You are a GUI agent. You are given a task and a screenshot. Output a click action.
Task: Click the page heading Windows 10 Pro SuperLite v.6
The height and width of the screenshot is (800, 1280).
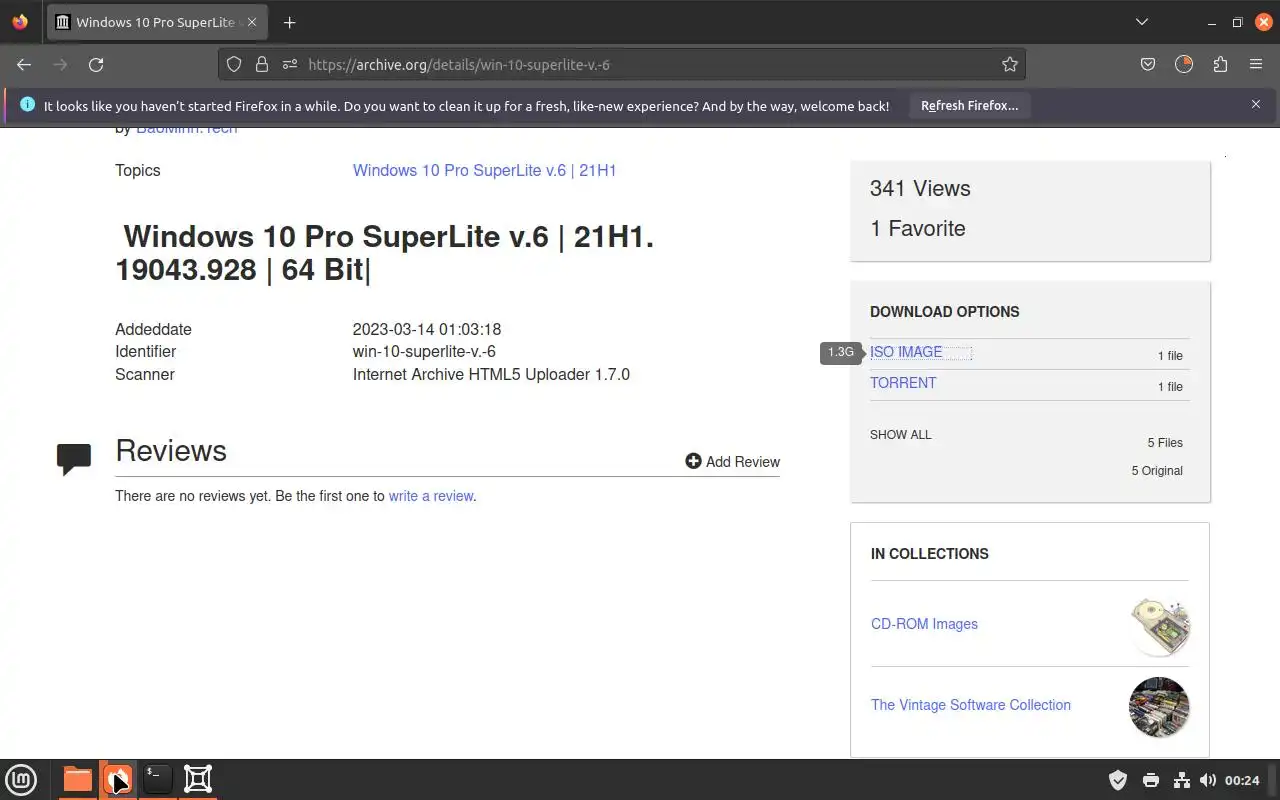pos(385,253)
